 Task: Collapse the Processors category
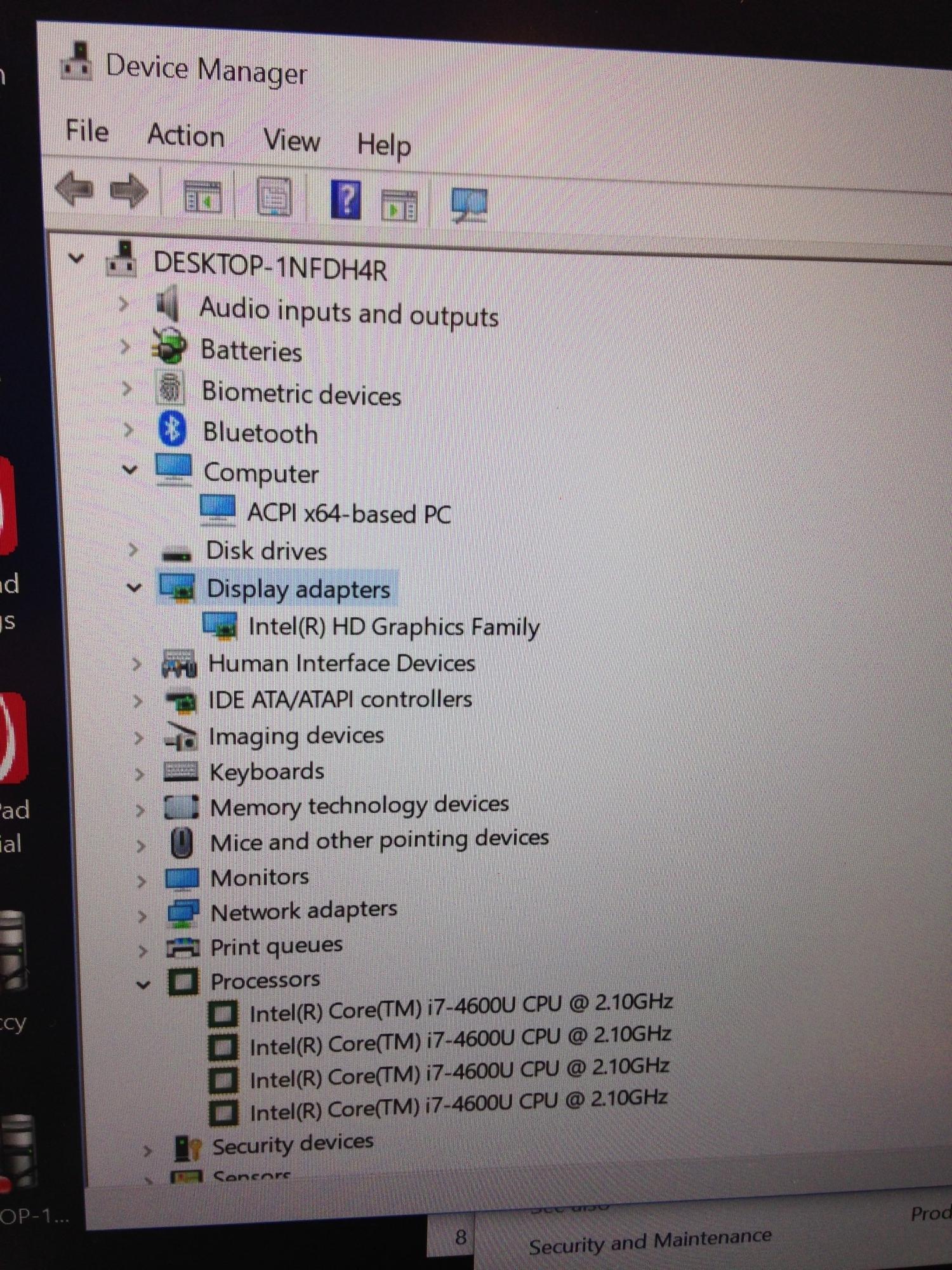(143, 985)
